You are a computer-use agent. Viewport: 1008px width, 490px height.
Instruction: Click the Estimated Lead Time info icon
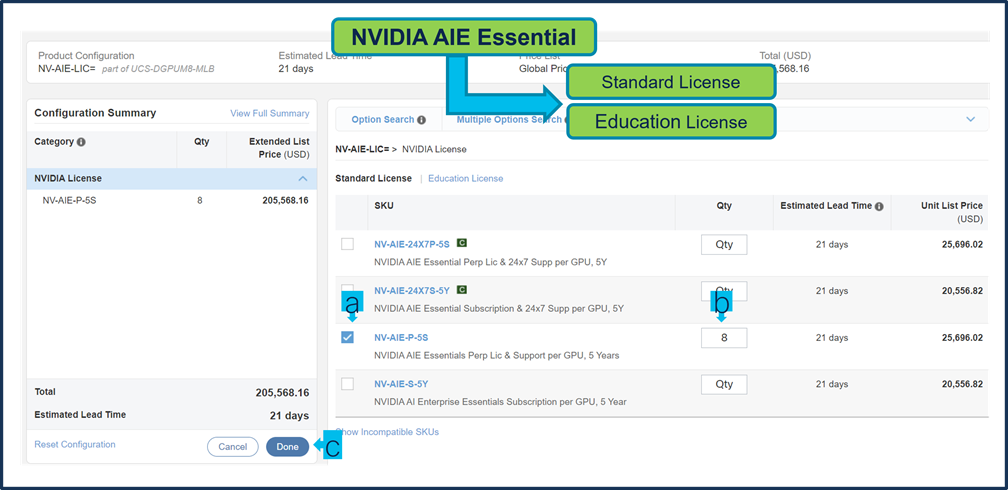pos(879,206)
